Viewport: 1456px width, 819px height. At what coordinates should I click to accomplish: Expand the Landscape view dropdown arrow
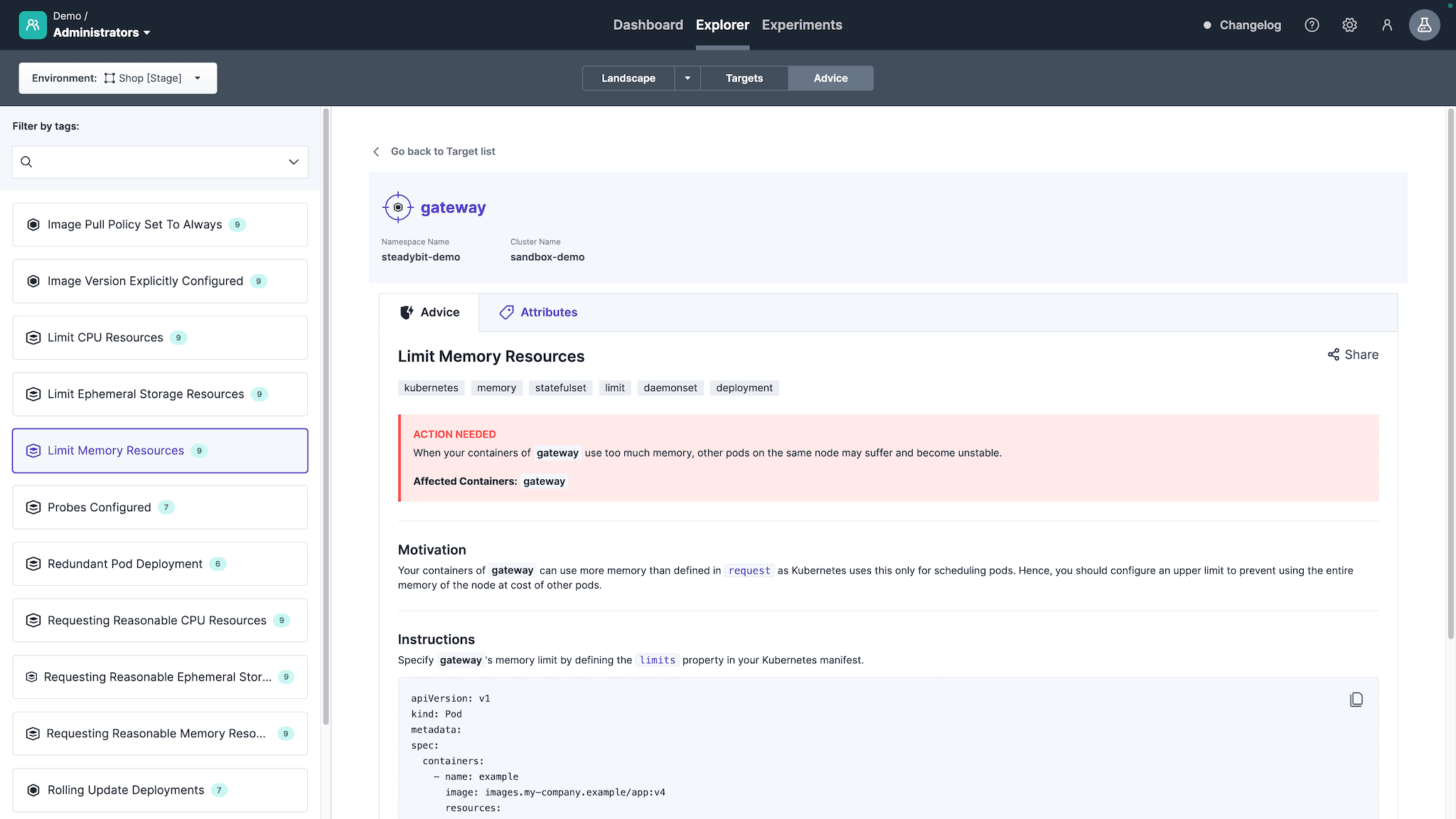click(687, 78)
